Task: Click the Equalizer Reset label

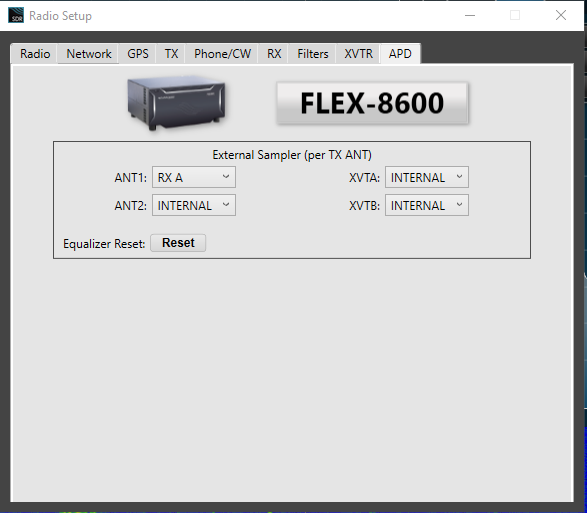Action: coord(104,244)
